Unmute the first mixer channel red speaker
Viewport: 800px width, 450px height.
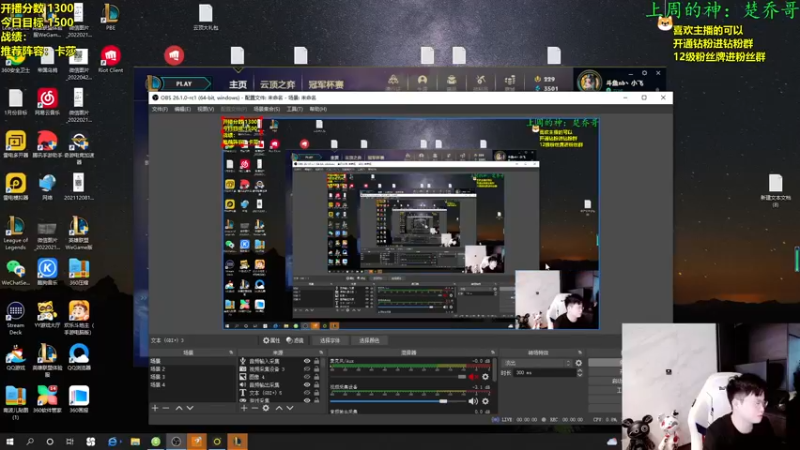473,377
